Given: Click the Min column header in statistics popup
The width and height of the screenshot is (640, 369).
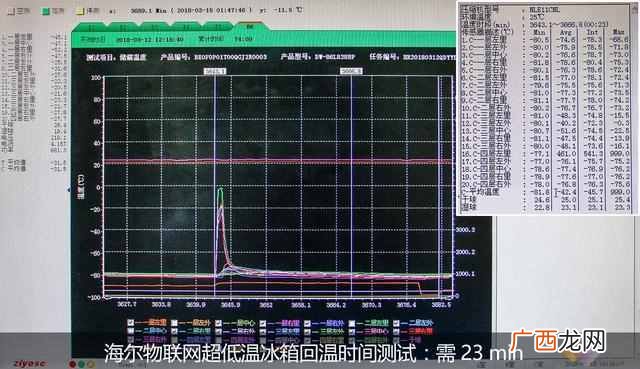Looking at the screenshot, I should click(x=539, y=32).
